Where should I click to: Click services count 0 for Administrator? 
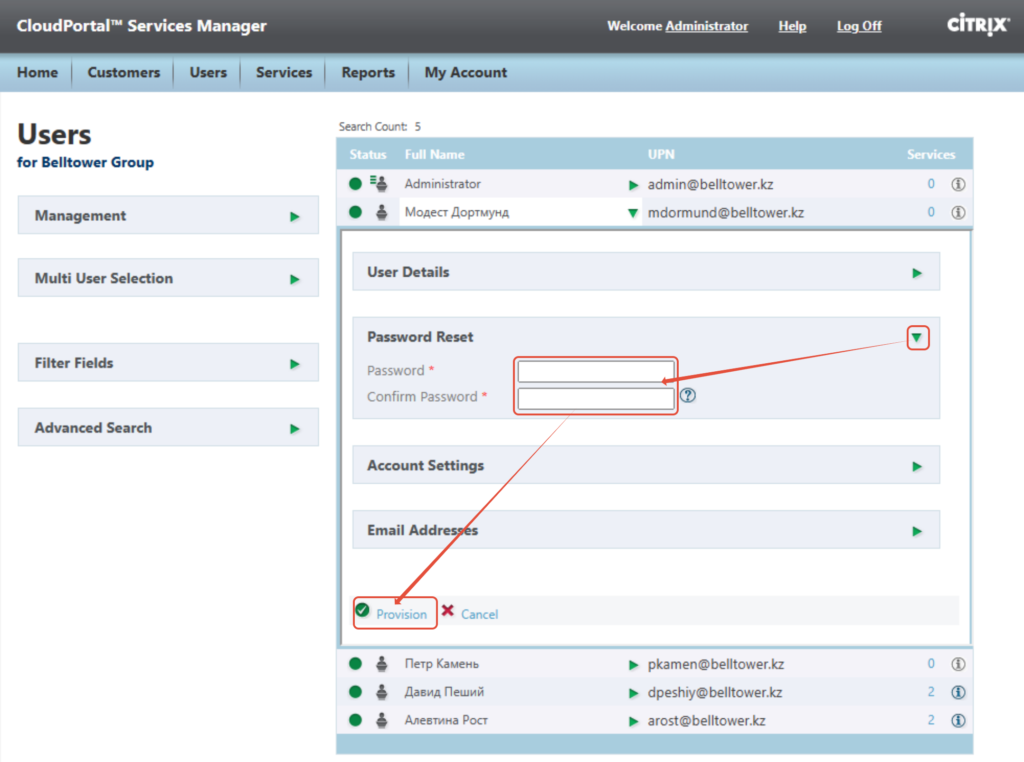point(931,184)
